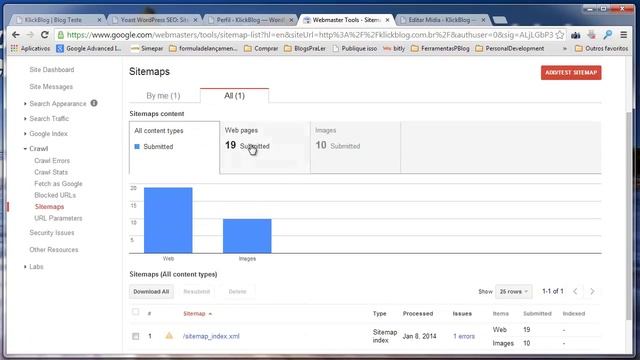Open the /sitemap_index.xml link

(x=211, y=336)
